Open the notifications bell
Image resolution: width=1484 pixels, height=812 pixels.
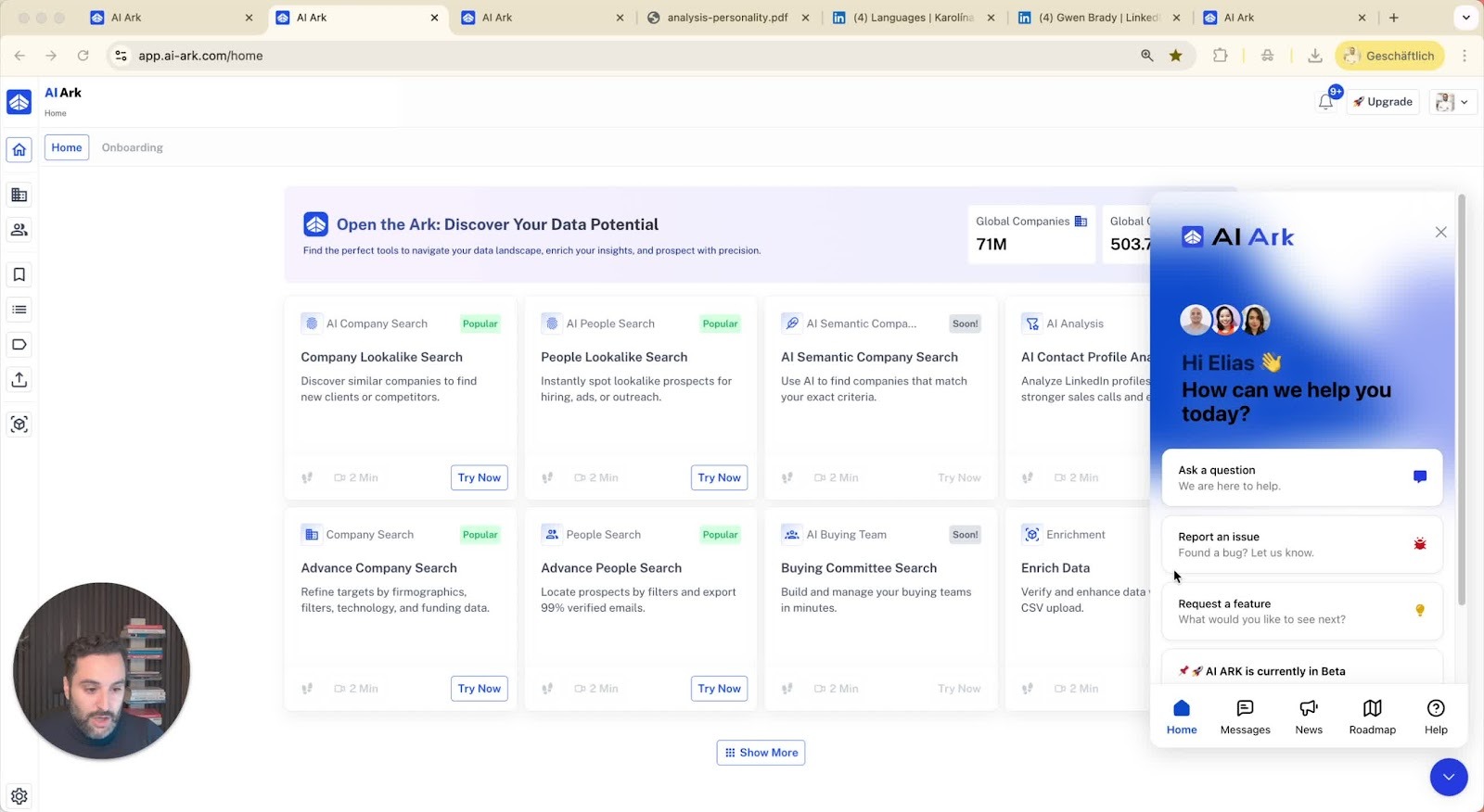click(x=1325, y=102)
